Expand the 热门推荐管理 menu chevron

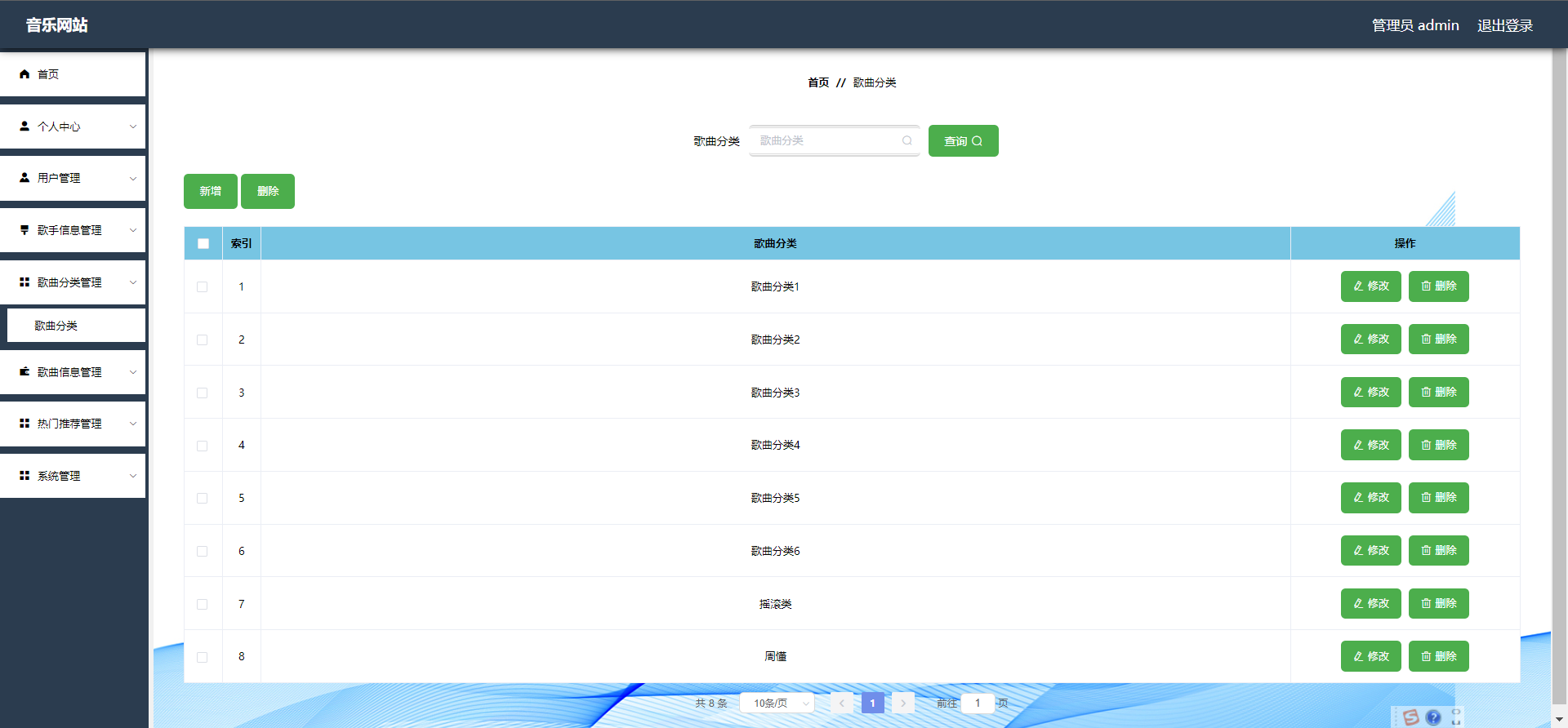point(133,424)
